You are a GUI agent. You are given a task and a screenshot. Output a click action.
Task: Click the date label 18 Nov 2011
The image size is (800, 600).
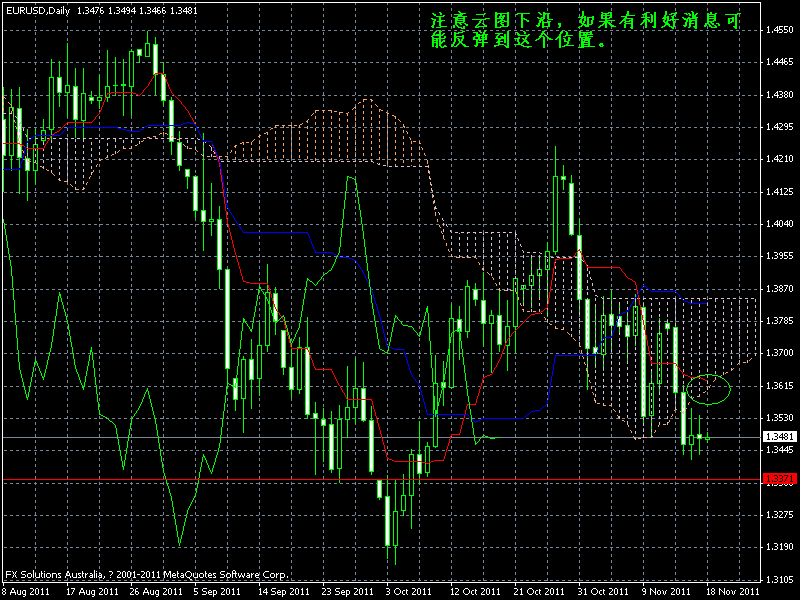coord(733,592)
